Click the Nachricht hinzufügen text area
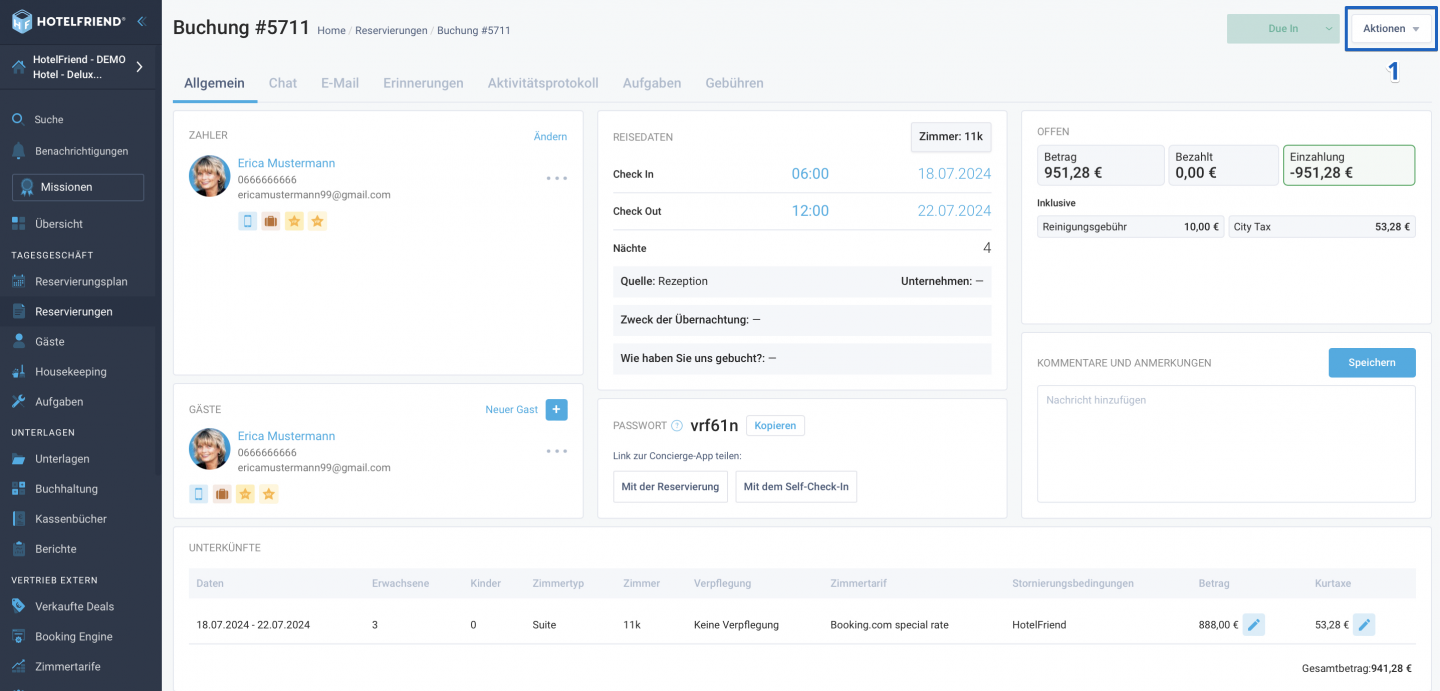1440x691 pixels. pos(1226,444)
